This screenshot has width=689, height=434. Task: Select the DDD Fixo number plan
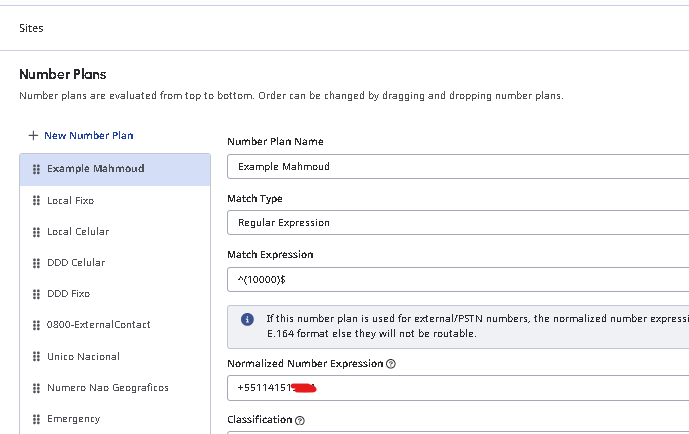68,294
